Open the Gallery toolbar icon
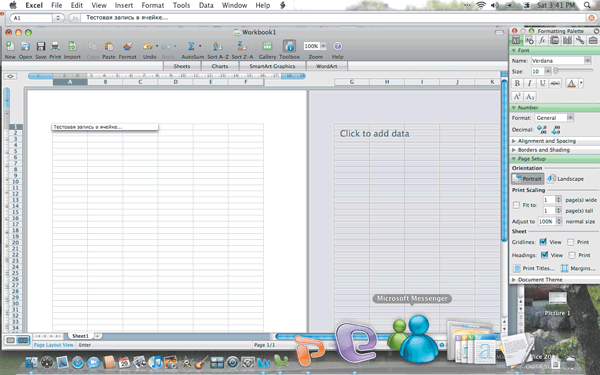Screen dimensions: 600x375 coord(267,46)
